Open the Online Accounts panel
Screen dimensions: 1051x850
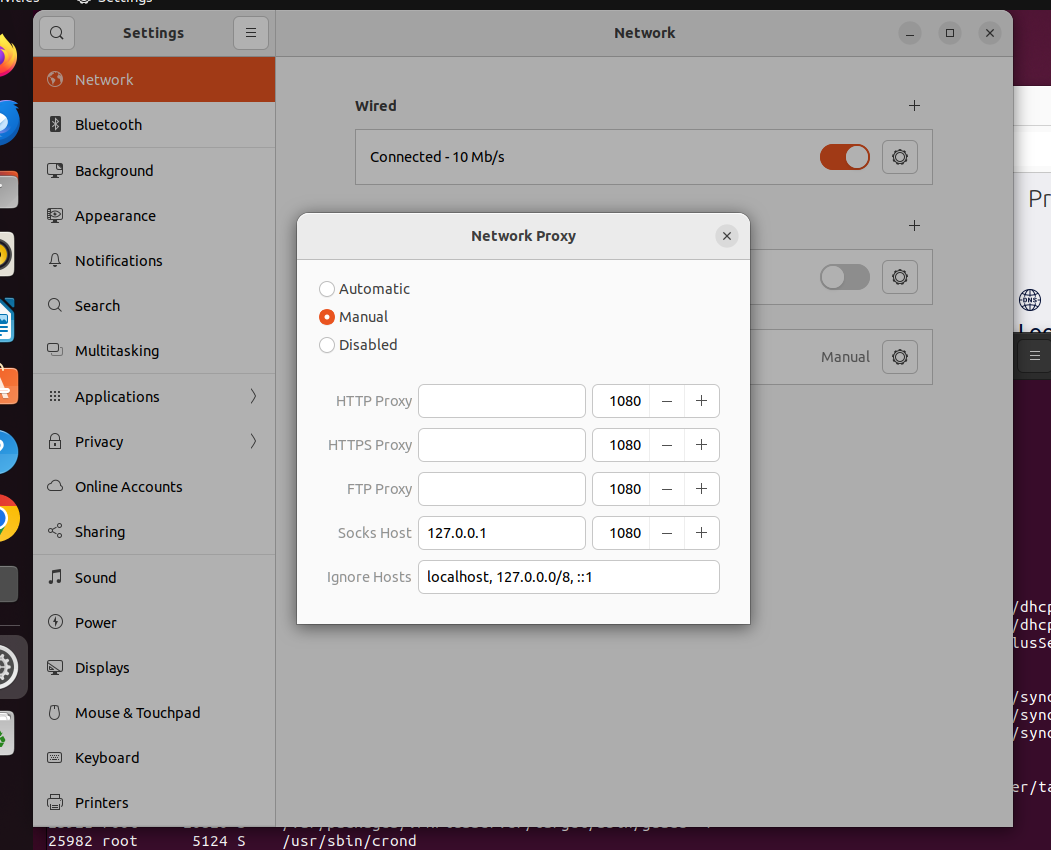point(154,487)
